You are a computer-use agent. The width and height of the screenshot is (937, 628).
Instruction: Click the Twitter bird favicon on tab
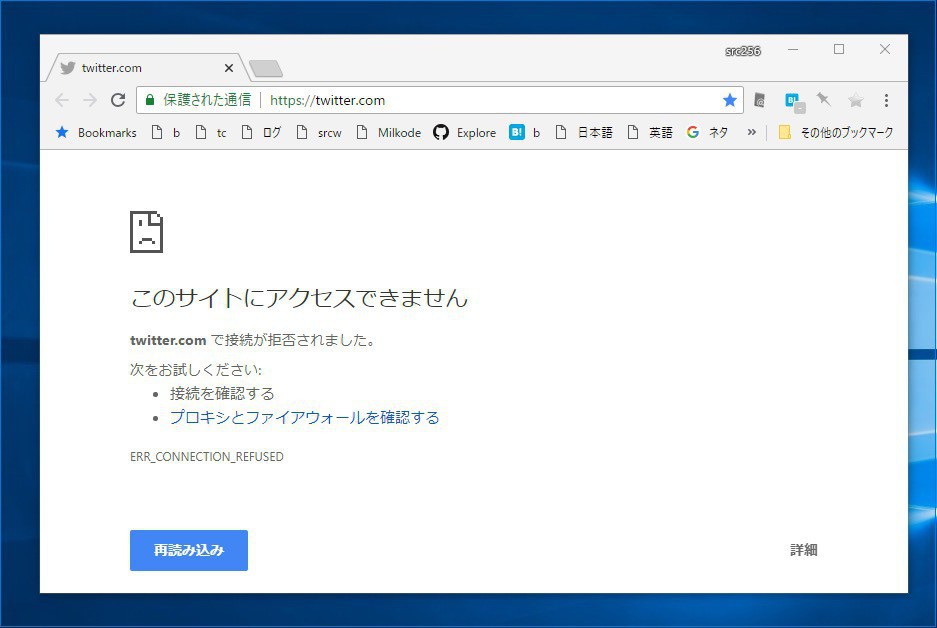pyautogui.click(x=68, y=68)
